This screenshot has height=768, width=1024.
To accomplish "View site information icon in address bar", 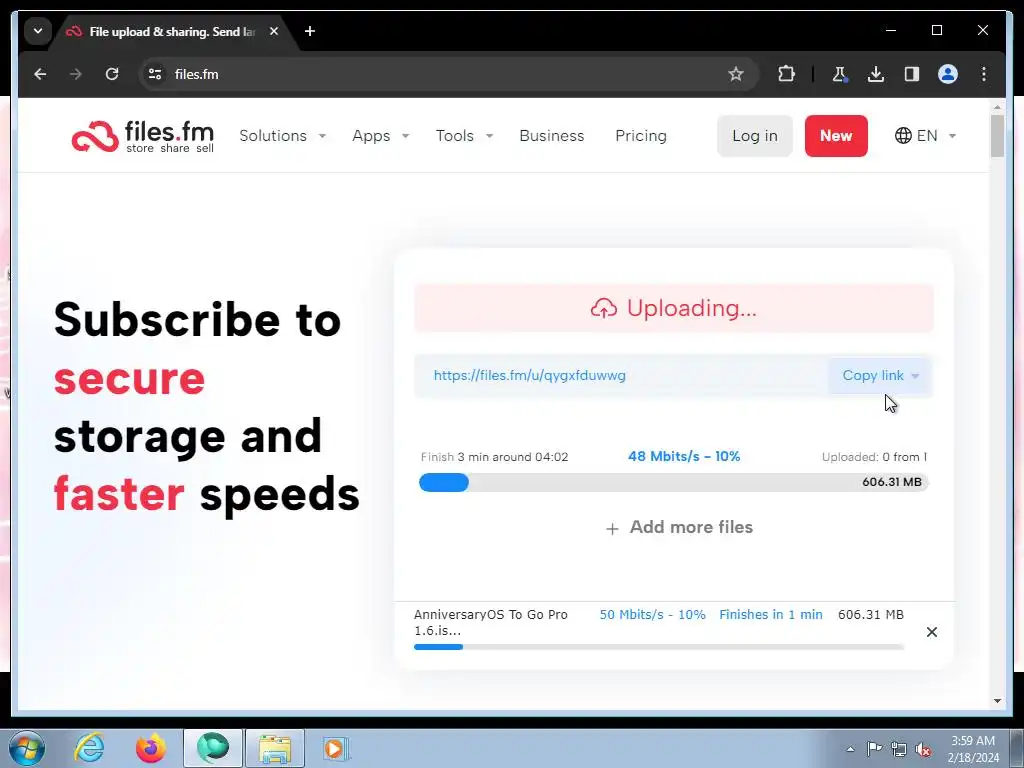I will click(x=155, y=74).
